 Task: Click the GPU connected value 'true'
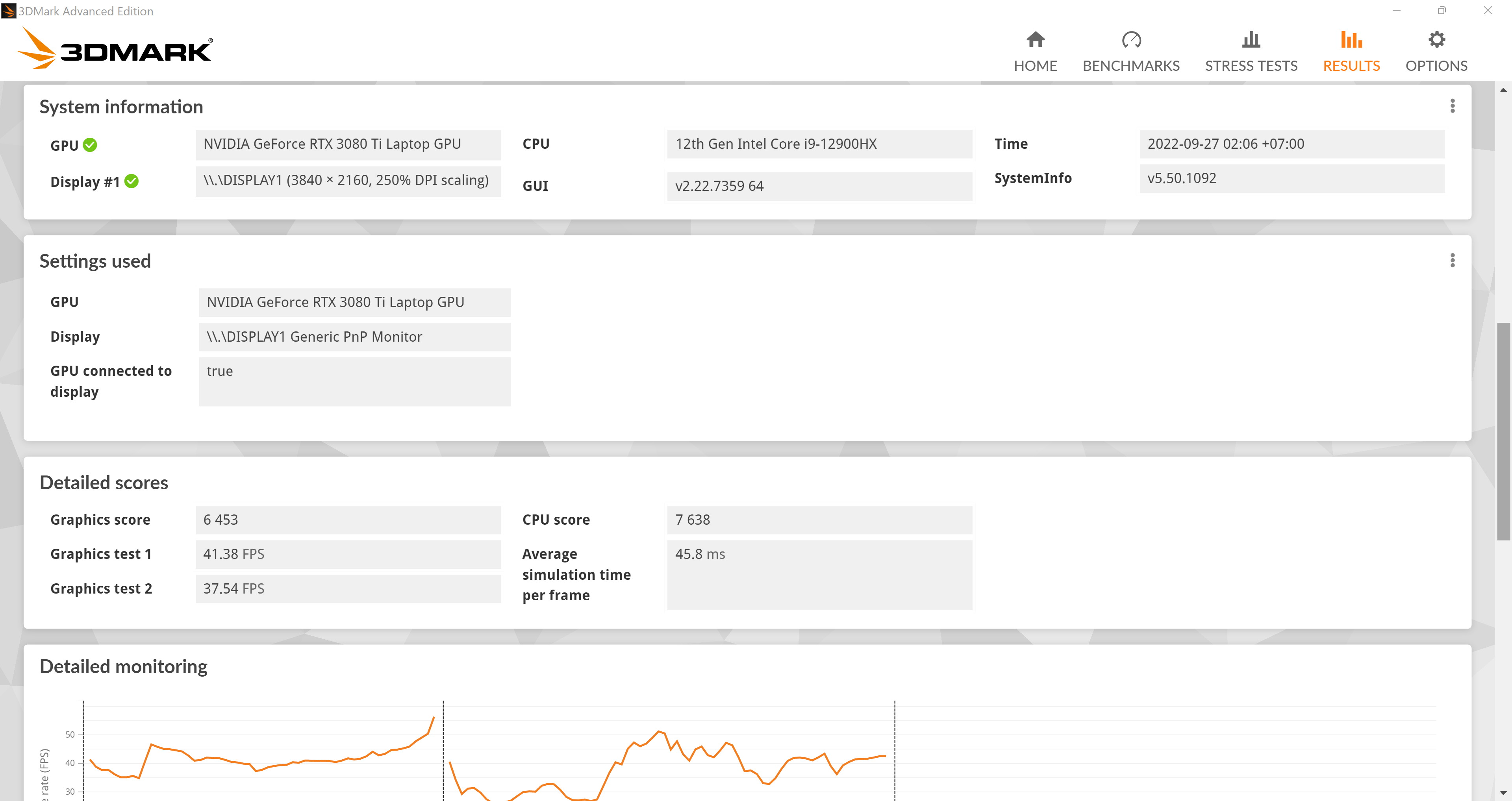click(x=354, y=382)
